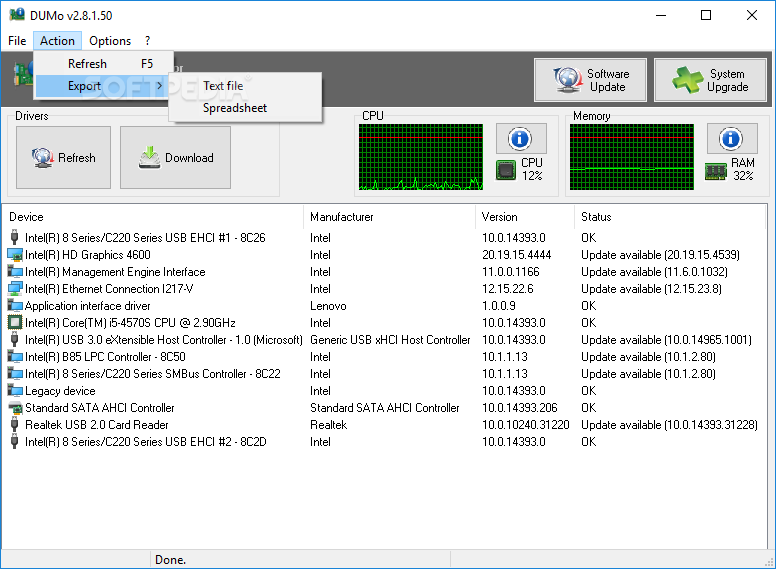The image size is (776, 569).
Task: Click Update available (20.19.15.4539) status
Action: pyautogui.click(x=660, y=255)
